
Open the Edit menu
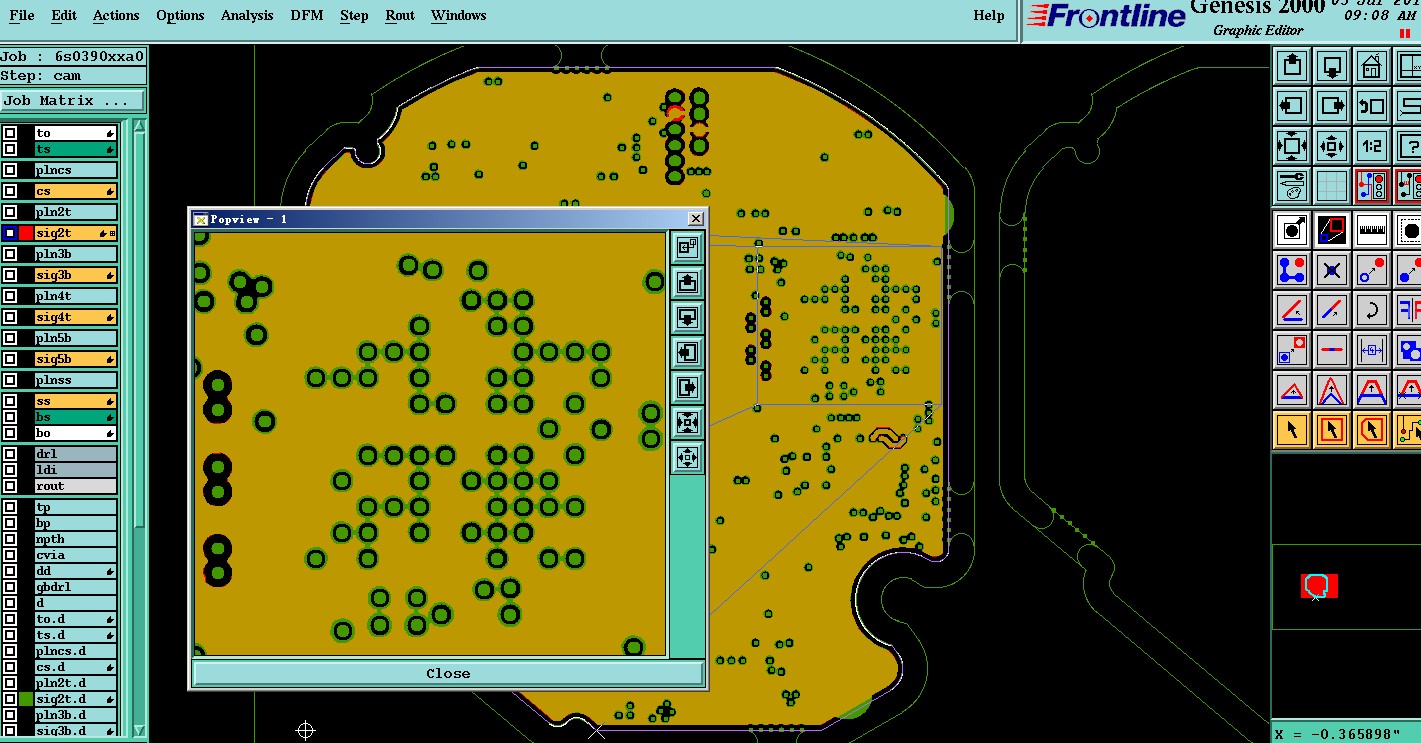(64, 15)
